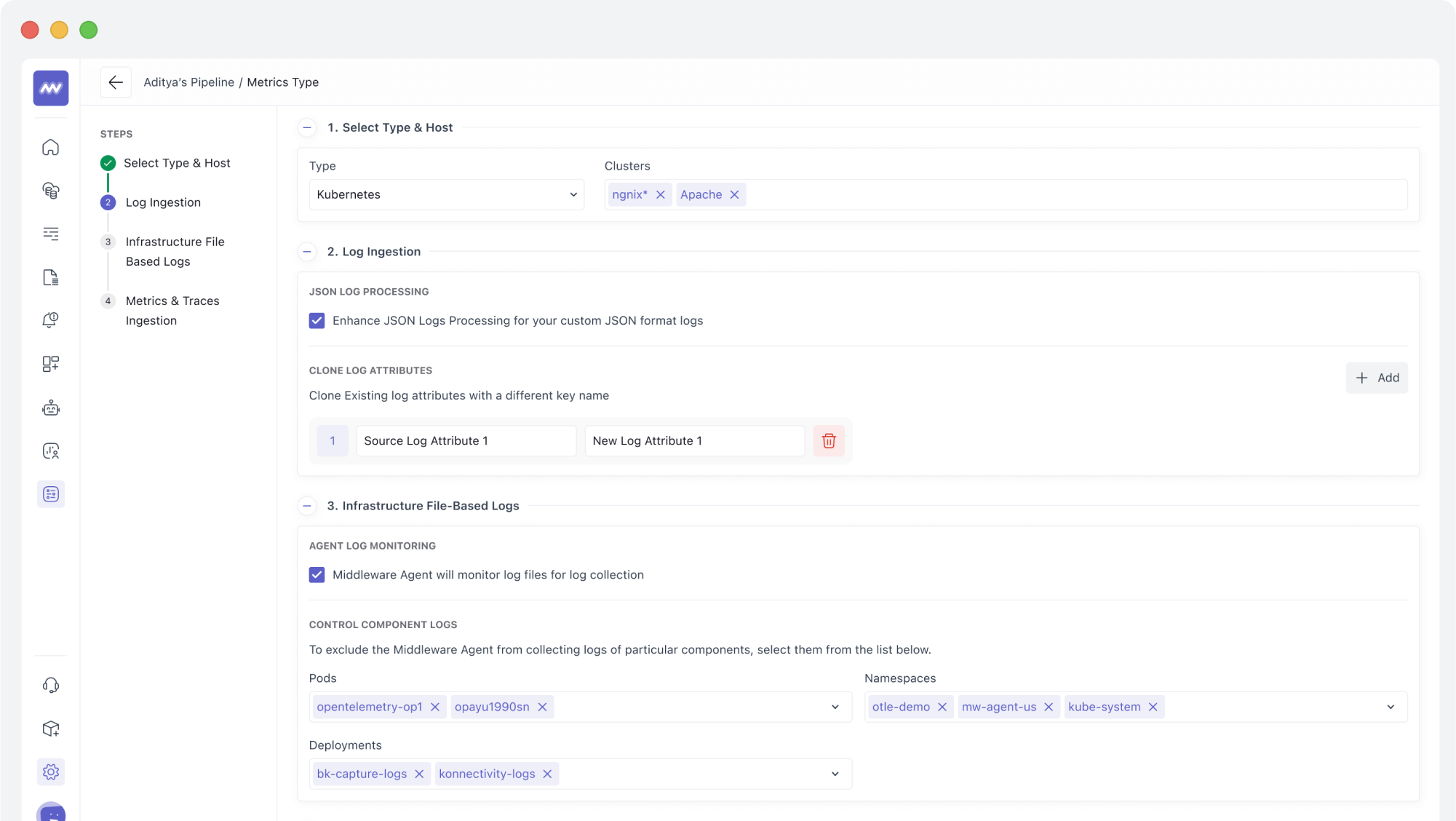Delete the cloned log attribute row
This screenshot has width=1456, height=821.
point(828,440)
